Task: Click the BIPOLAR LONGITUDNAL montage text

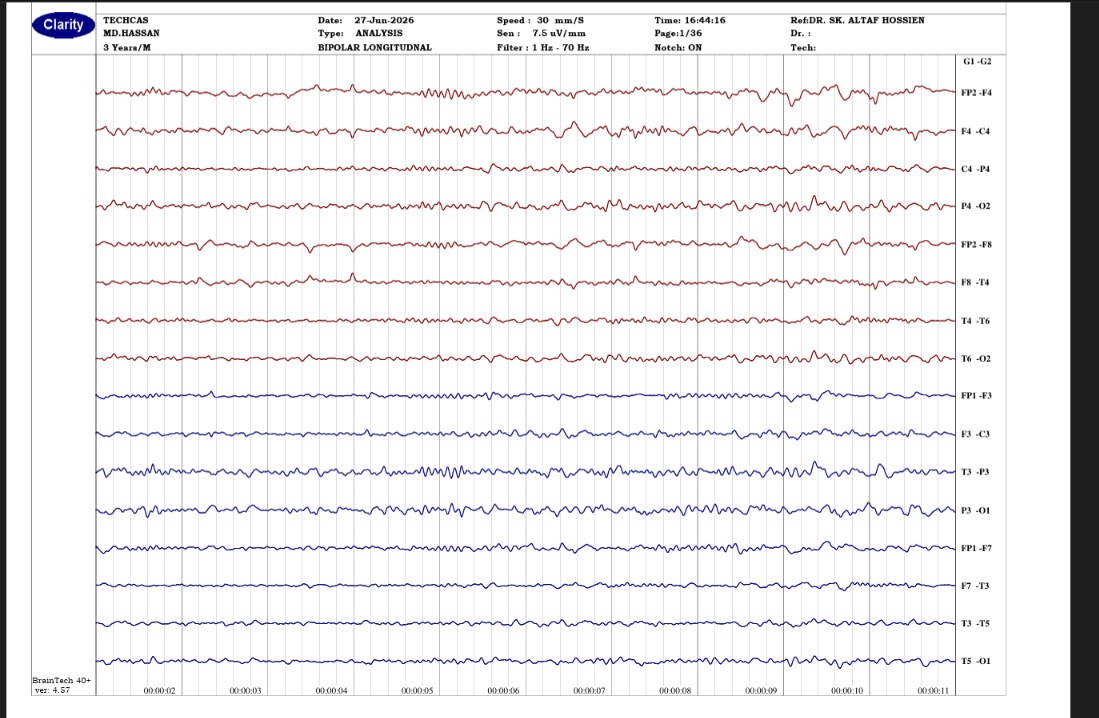Action: click(375, 48)
